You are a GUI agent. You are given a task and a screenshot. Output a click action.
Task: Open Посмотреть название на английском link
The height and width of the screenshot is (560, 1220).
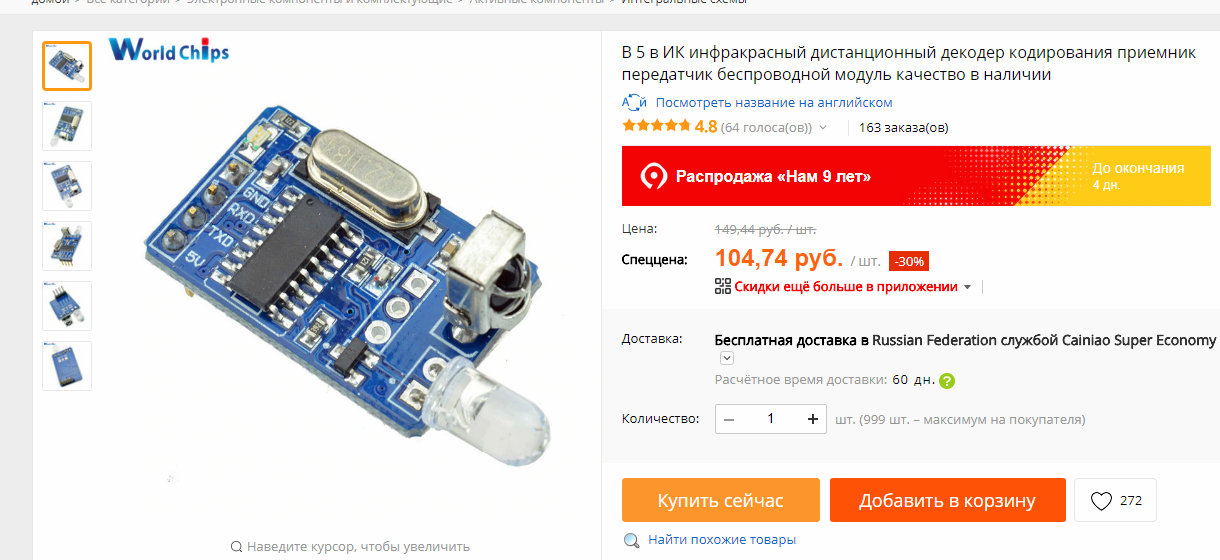[x=774, y=102]
